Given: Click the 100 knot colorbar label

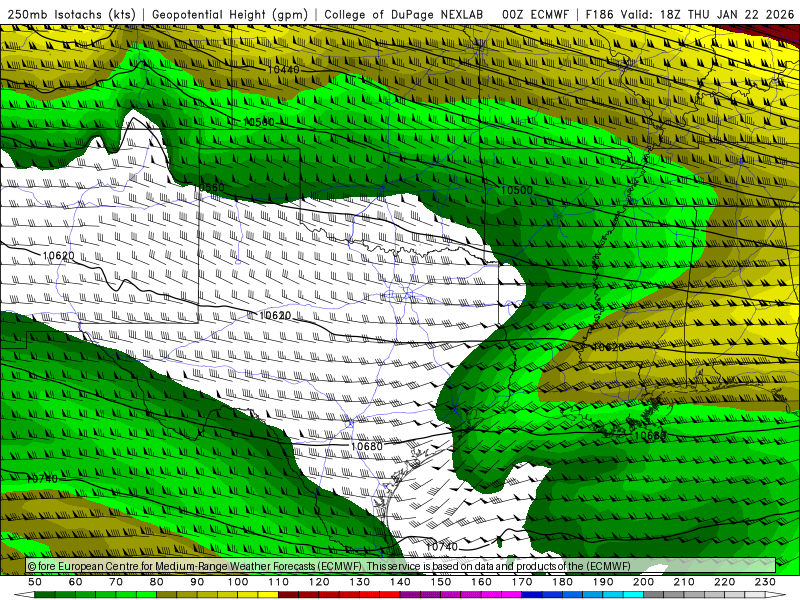Looking at the screenshot, I should (238, 582).
